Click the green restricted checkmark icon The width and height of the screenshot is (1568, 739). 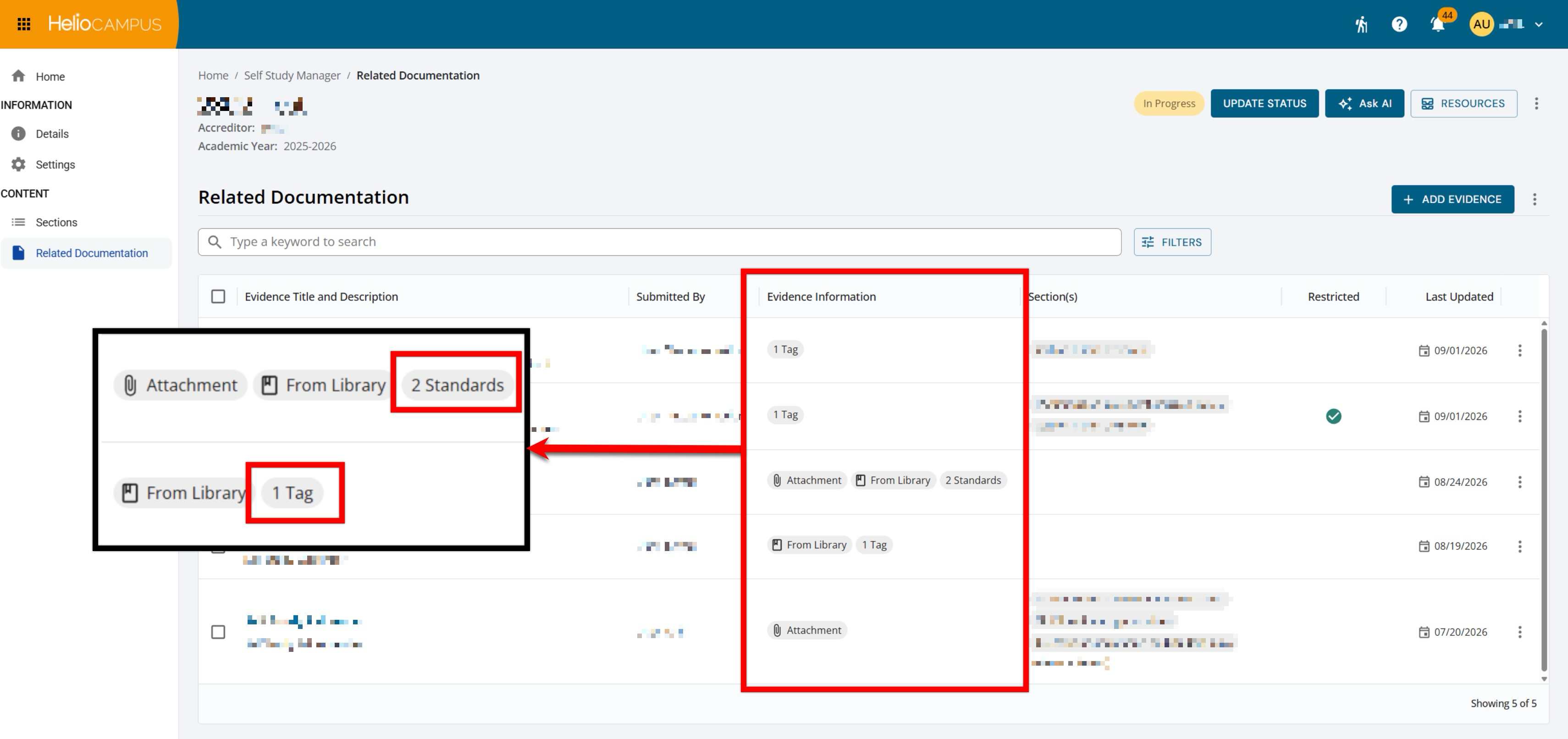[x=1333, y=416]
